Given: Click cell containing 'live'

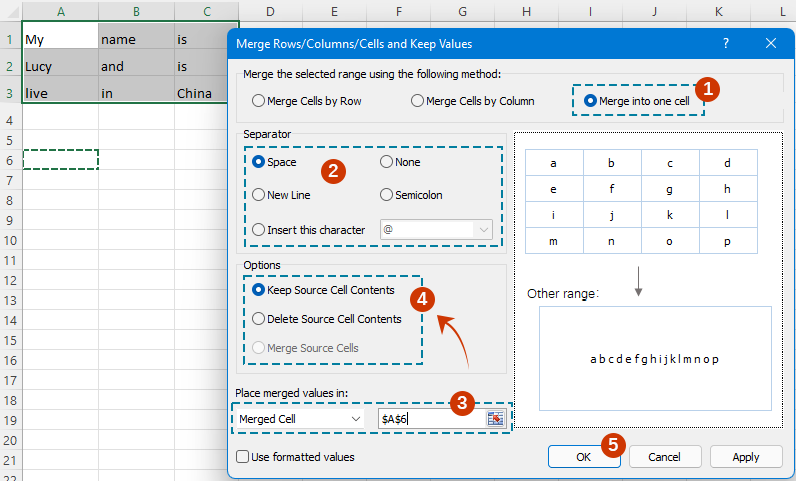Looking at the screenshot, I should (x=60, y=90).
